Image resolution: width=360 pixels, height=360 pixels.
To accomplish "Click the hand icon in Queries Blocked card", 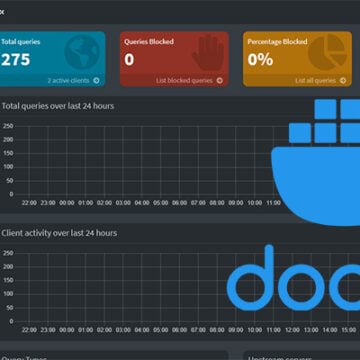I will 208,52.
